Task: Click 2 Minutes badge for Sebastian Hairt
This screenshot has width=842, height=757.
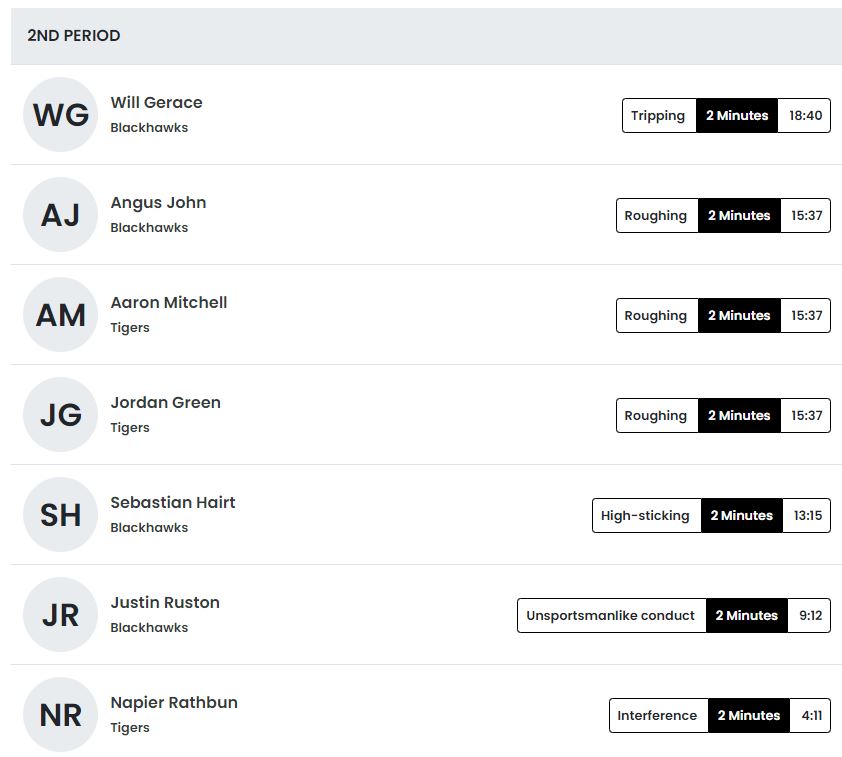Action: coord(742,515)
